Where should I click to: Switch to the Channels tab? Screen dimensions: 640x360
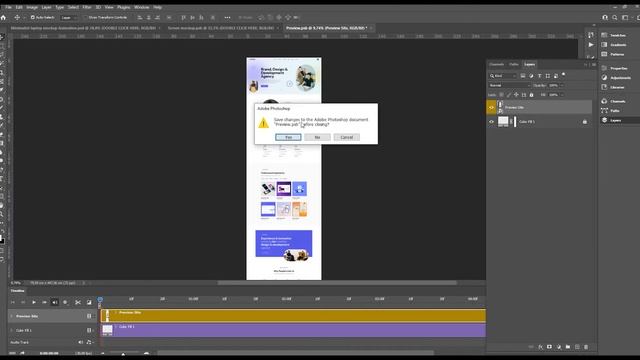click(497, 64)
